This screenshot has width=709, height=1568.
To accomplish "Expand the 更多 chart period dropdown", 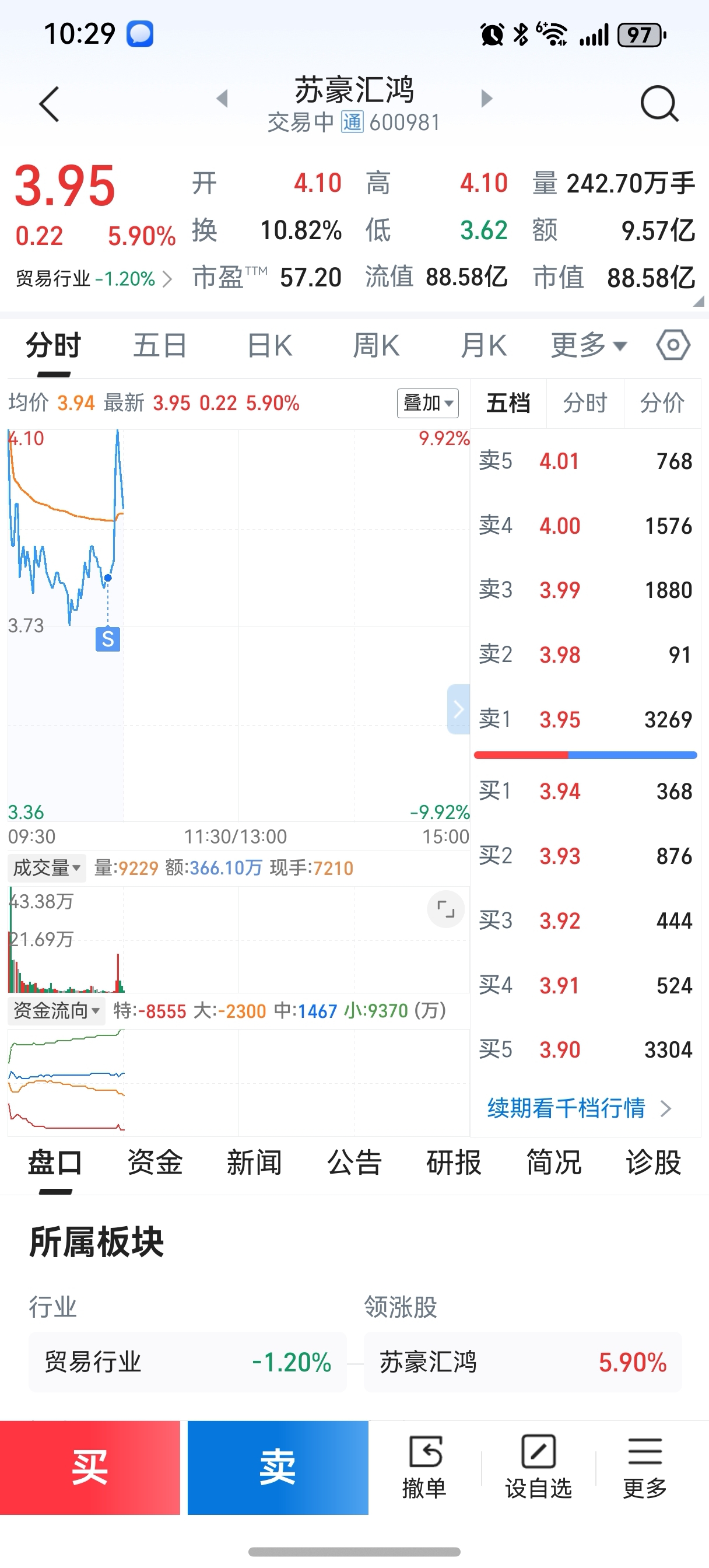I will [588, 345].
